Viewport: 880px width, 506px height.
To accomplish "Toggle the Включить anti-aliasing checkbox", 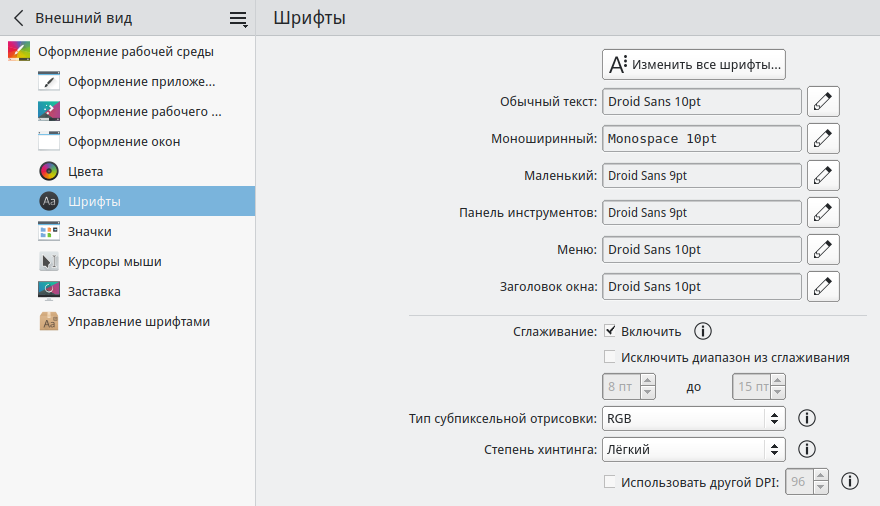I will (610, 331).
